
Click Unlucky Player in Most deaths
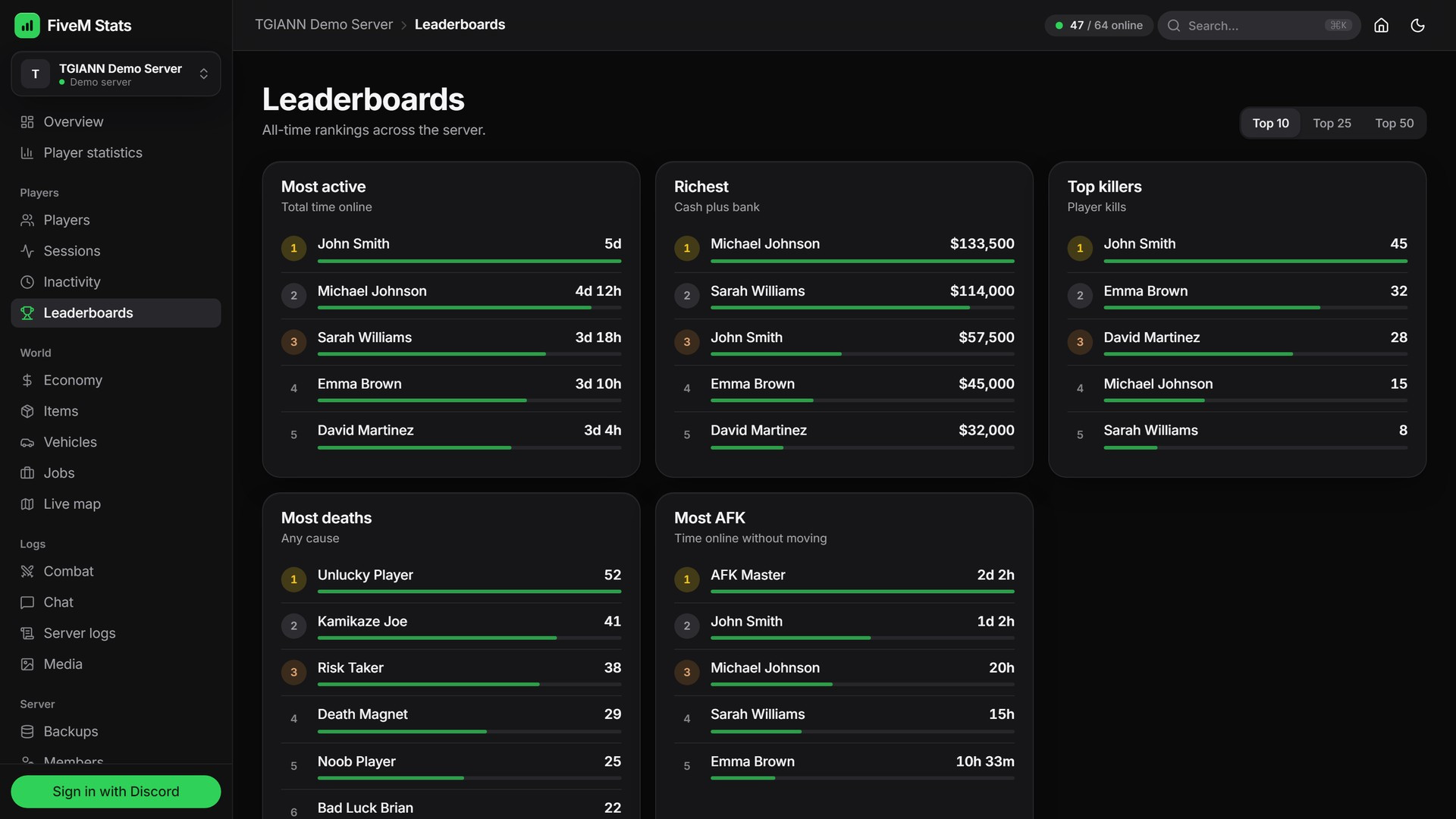coord(365,575)
